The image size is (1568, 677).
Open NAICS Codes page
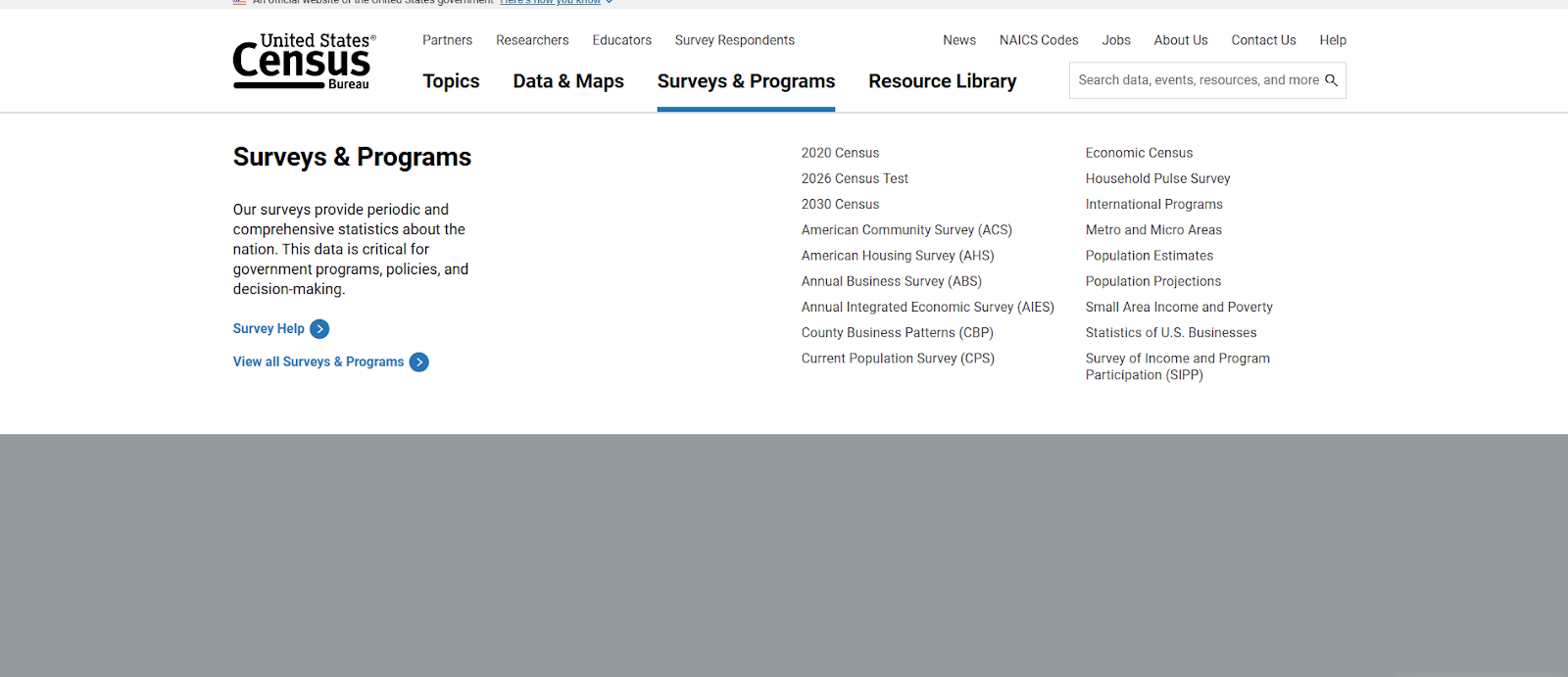coord(1039,40)
